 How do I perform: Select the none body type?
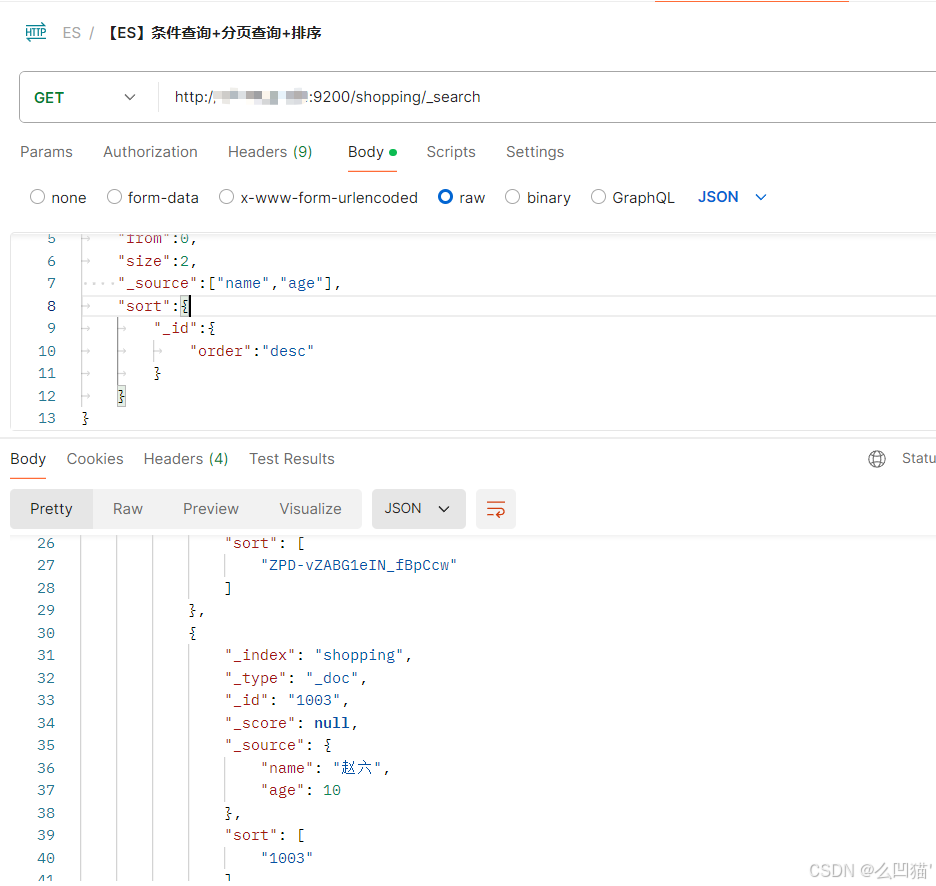[38, 197]
